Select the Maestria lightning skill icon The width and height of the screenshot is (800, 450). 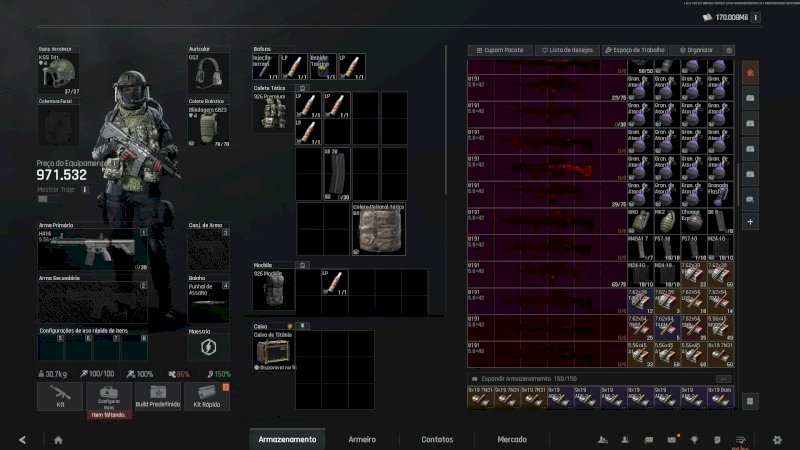pos(208,347)
